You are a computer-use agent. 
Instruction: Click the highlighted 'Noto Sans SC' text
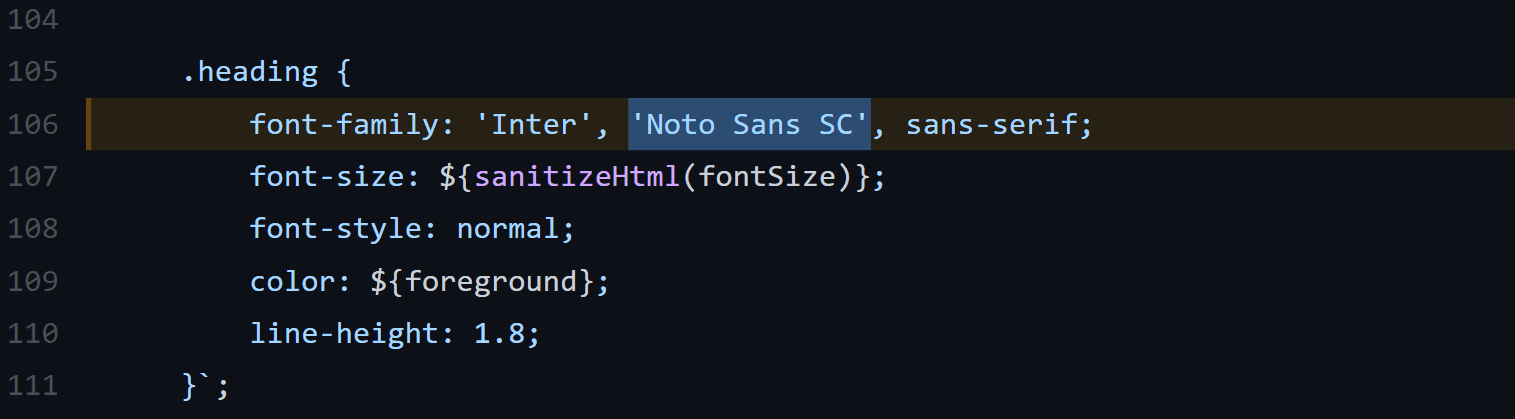[x=749, y=125]
